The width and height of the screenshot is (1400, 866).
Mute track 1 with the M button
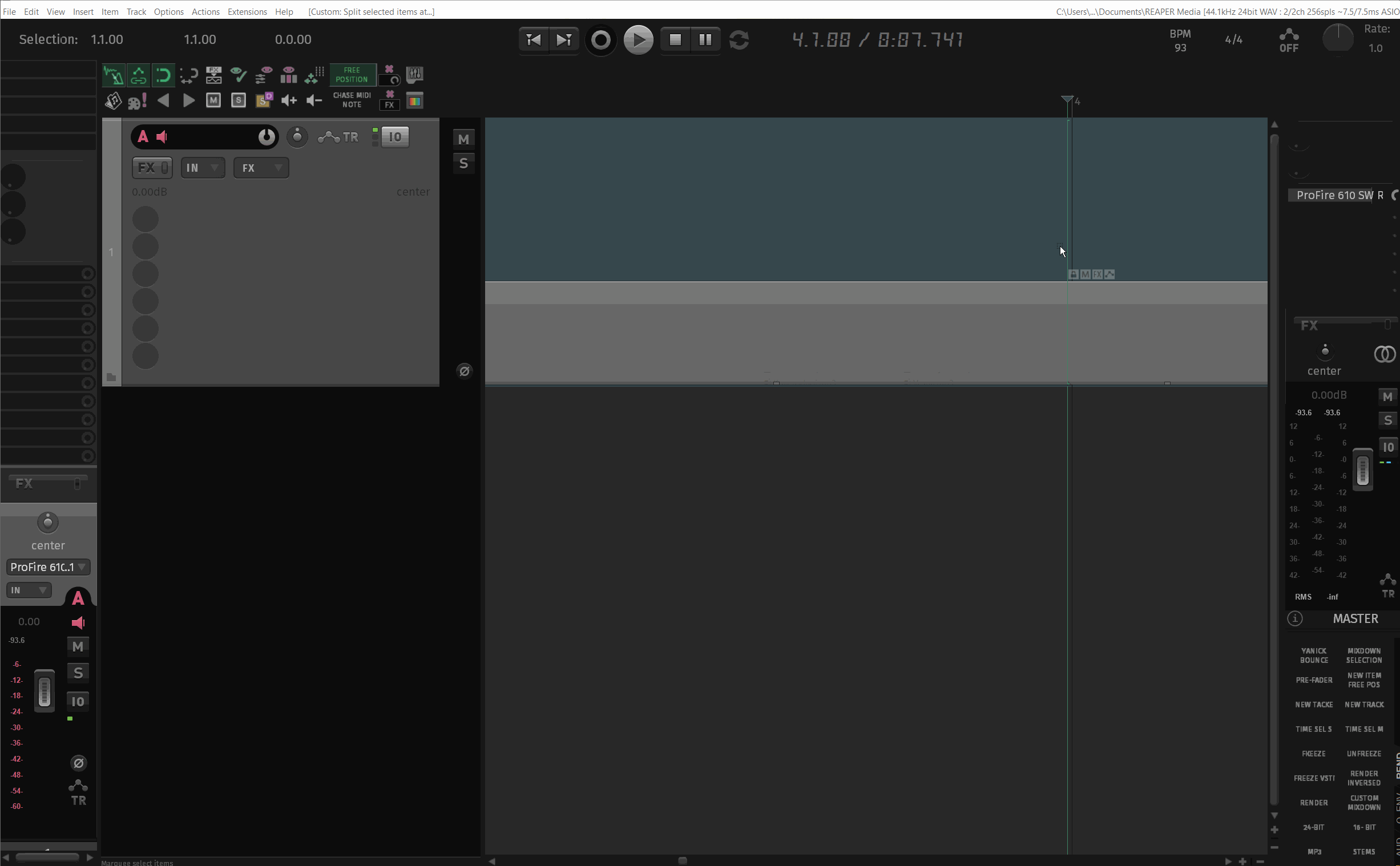(463, 139)
